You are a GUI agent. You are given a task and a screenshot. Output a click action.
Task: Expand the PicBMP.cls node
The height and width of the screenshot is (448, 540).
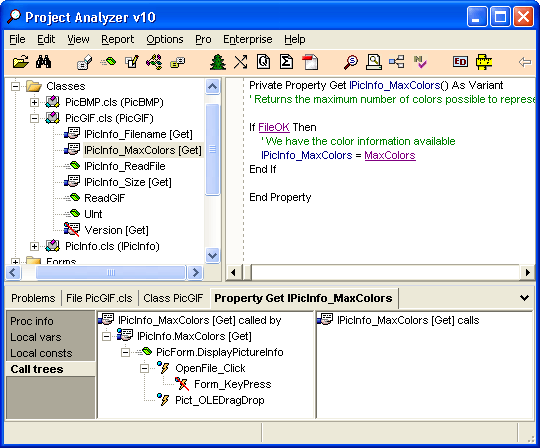point(34,102)
